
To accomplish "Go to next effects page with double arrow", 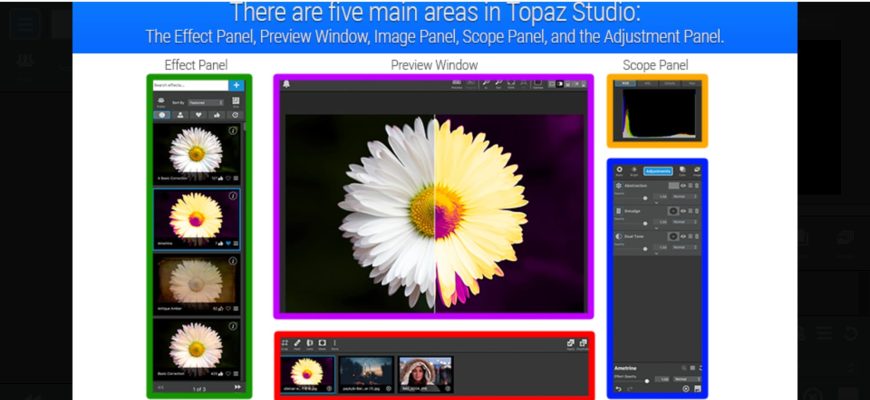I will 237,387.
